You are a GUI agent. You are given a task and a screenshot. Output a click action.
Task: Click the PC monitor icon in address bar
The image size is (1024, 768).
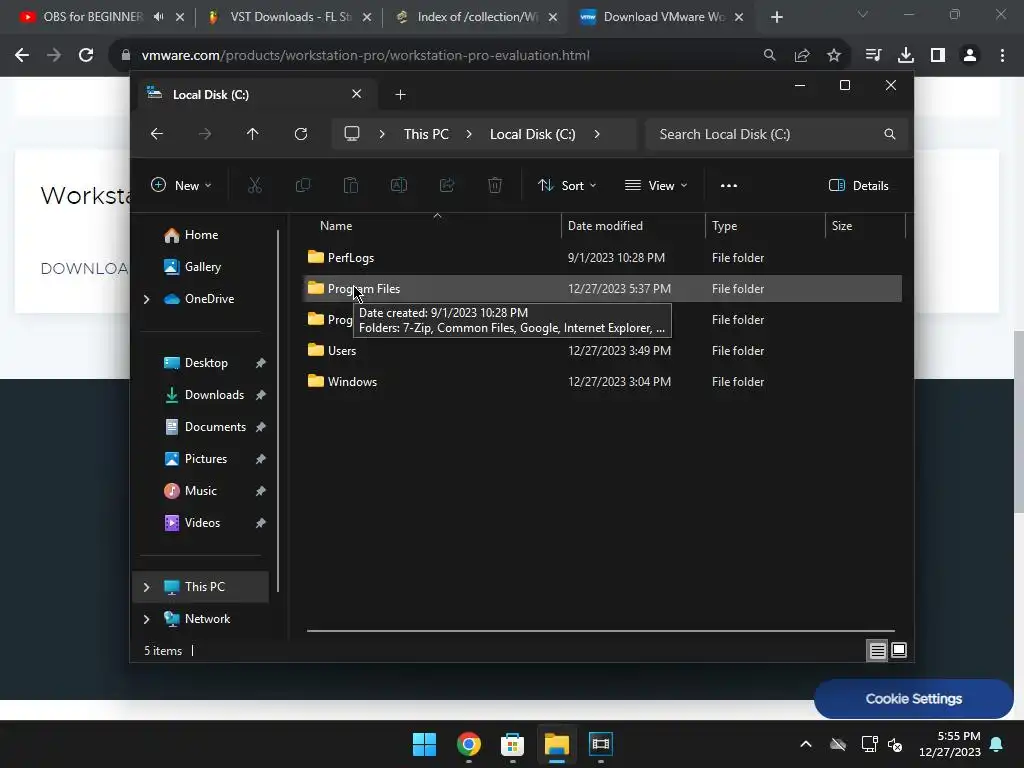352,134
